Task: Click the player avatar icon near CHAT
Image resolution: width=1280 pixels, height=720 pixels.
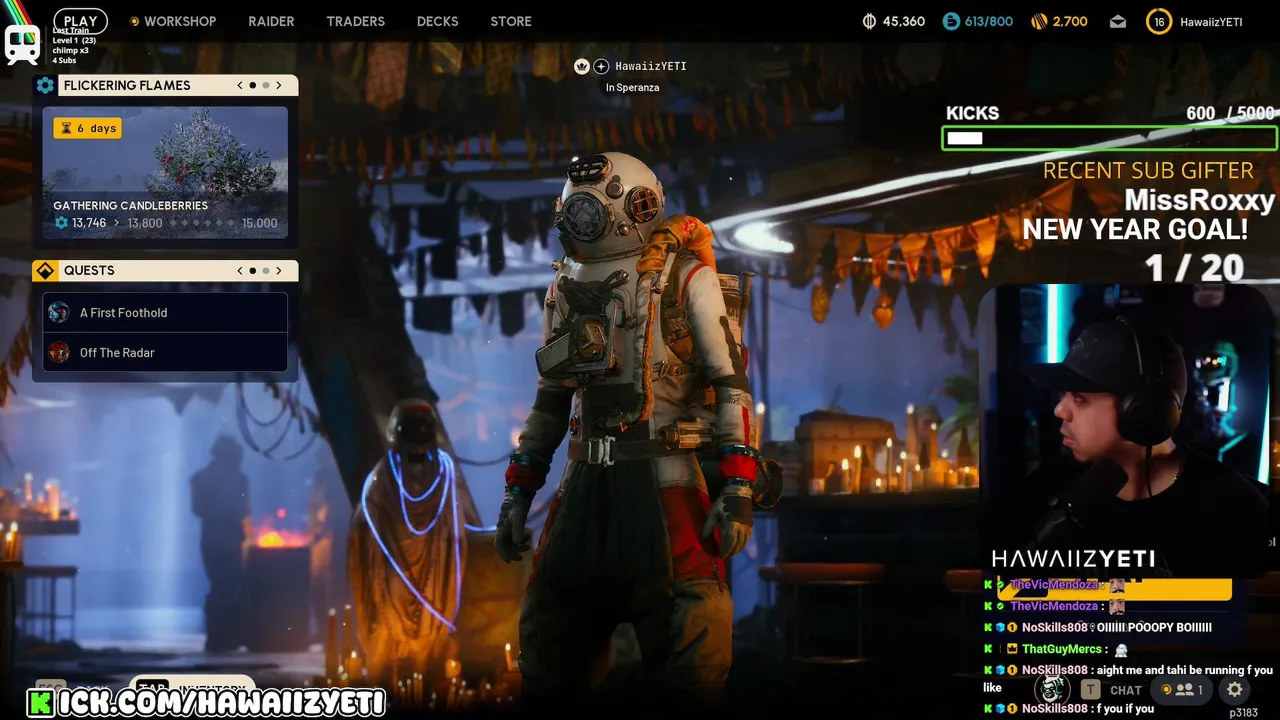Action: tap(1051, 689)
